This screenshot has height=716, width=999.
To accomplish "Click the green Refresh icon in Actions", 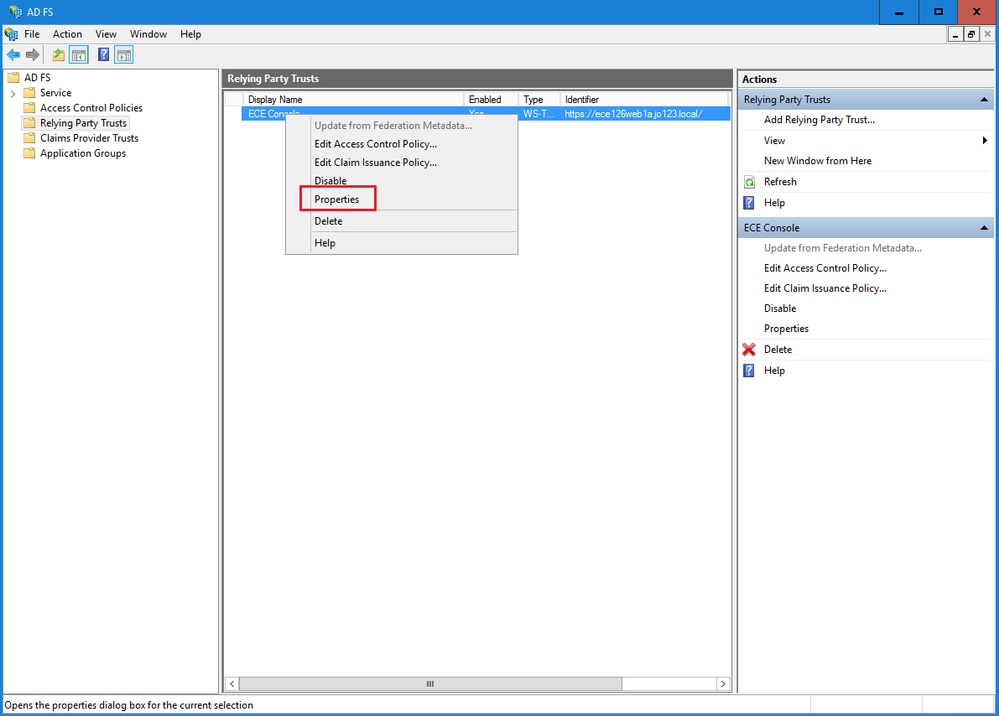I will click(x=750, y=182).
